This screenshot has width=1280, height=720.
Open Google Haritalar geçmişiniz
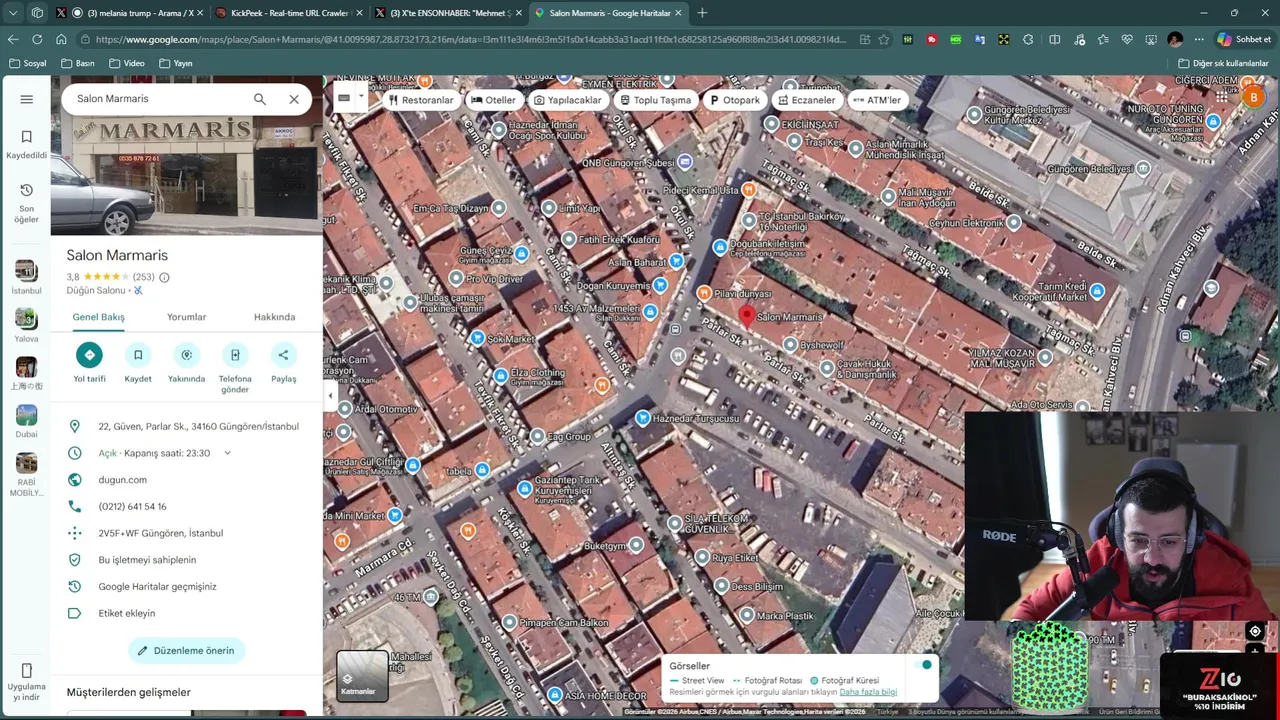(x=157, y=587)
